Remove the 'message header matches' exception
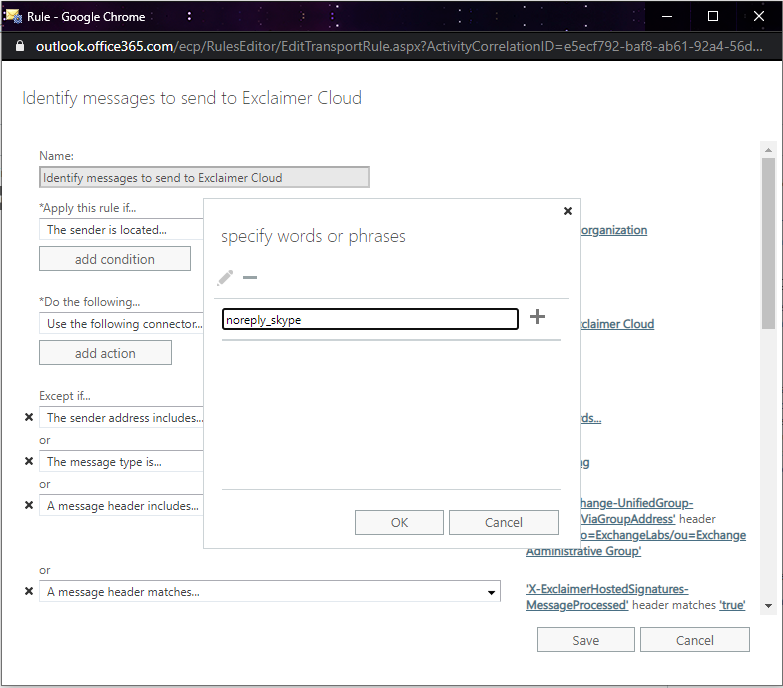The image size is (783, 688). [29, 592]
